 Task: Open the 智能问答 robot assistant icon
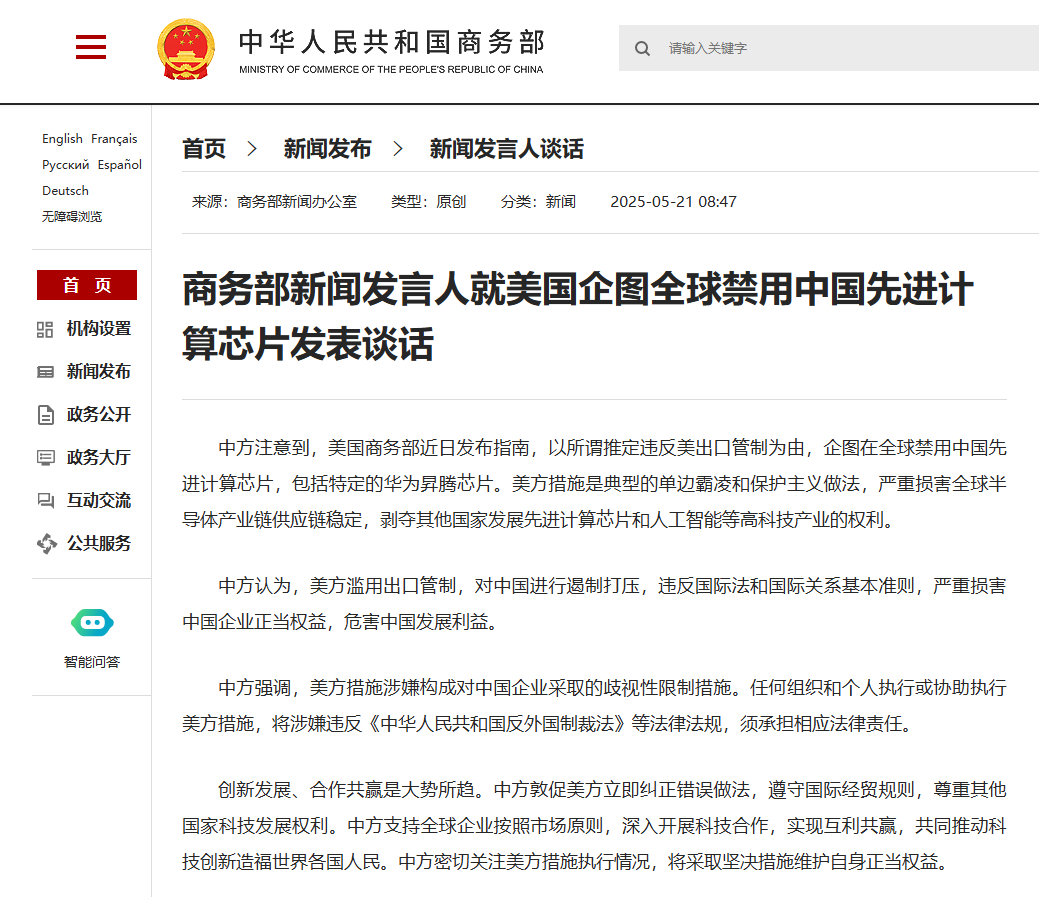(x=92, y=623)
